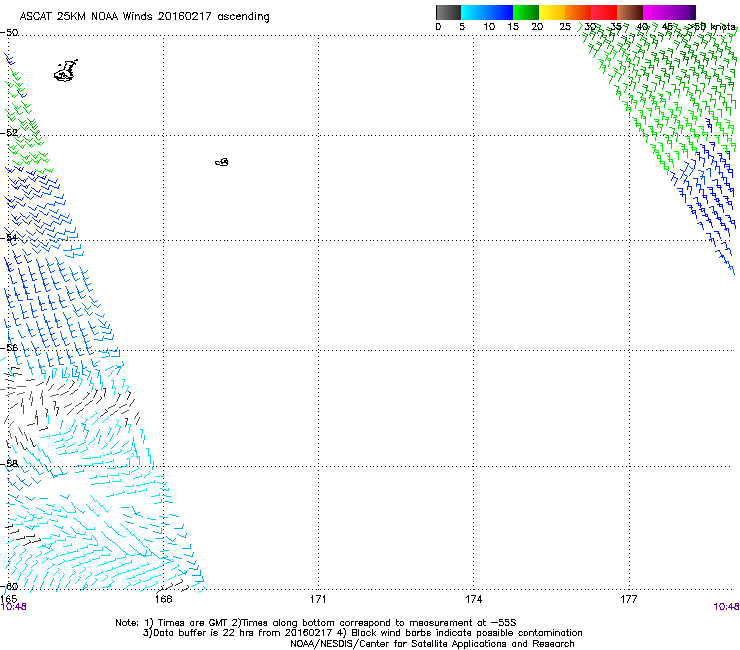Click the longitude label '177'
Image resolution: width=740 pixels, height=650 pixels.
(x=629, y=599)
